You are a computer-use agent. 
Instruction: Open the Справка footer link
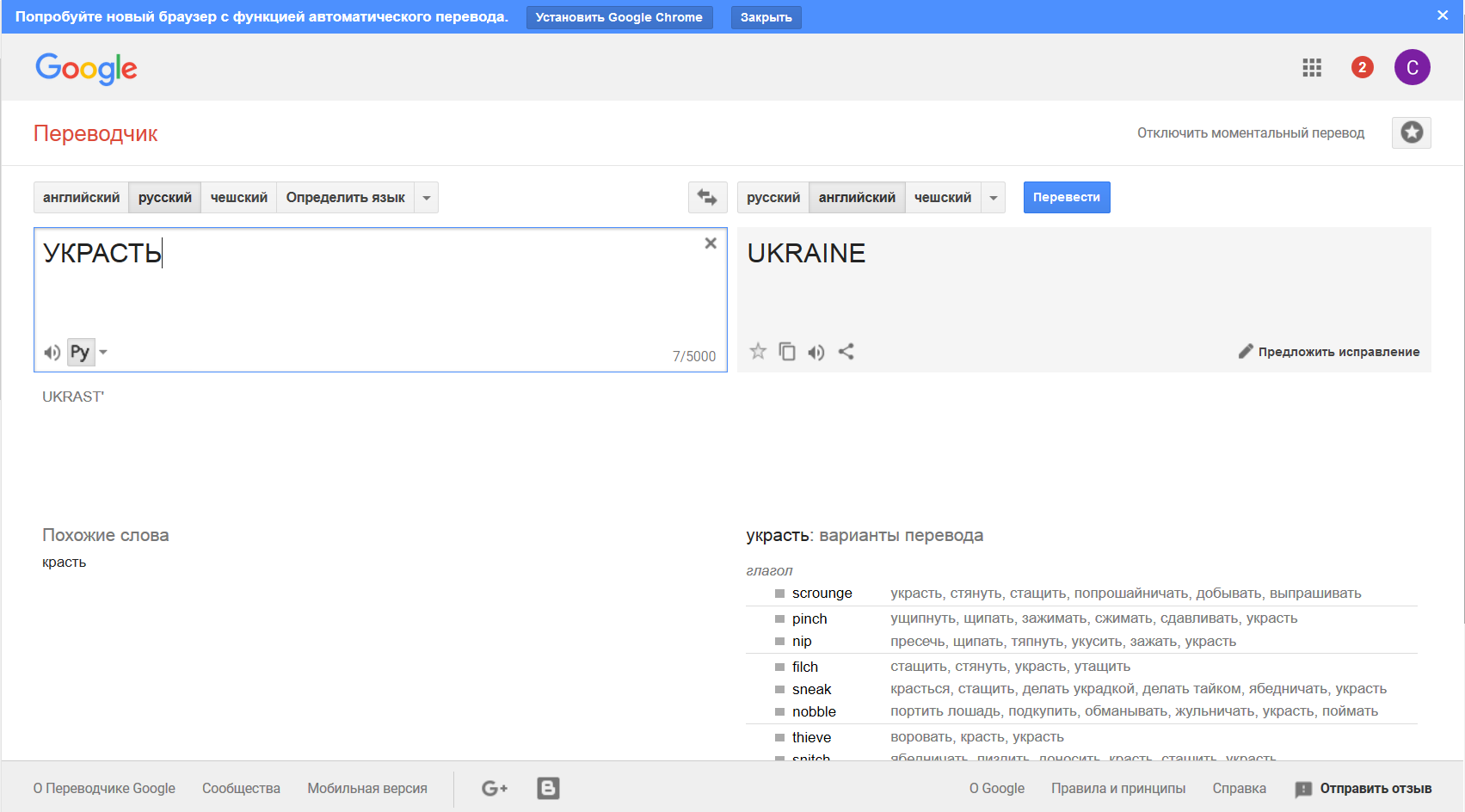tap(1239, 788)
